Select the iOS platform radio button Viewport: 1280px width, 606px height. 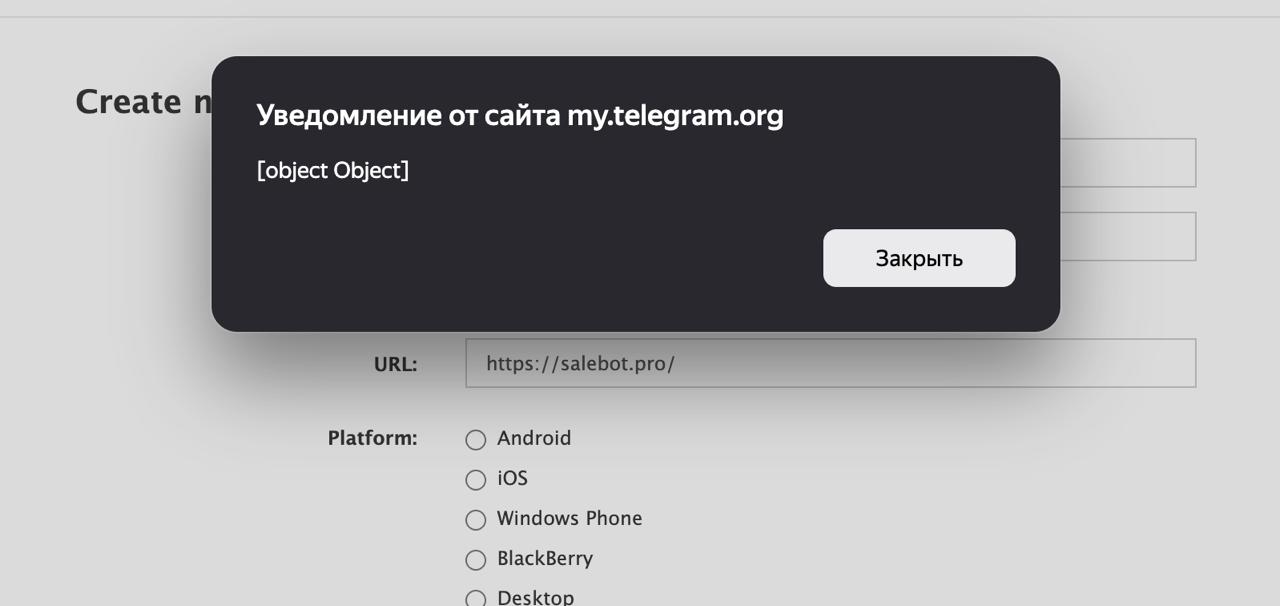coord(476,480)
